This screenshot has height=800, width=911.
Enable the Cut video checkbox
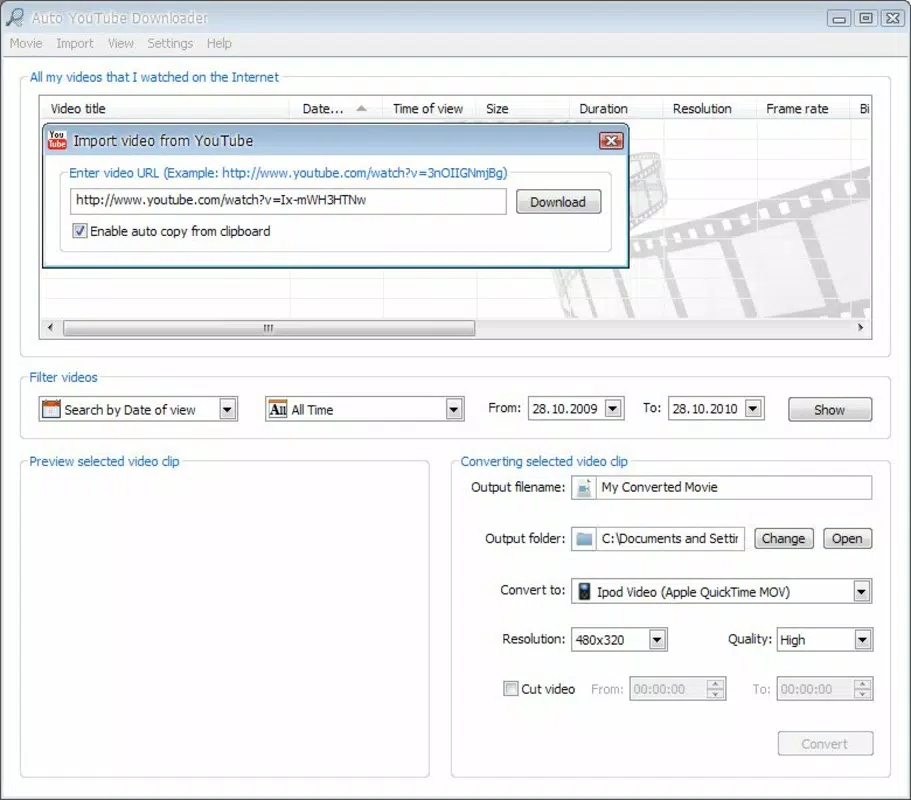pos(510,688)
